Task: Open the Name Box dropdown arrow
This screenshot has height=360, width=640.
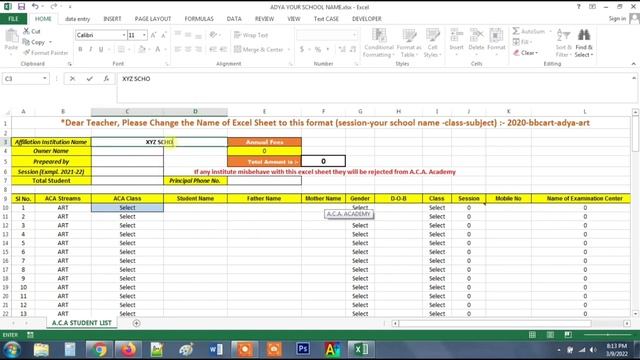Action: click(x=44, y=78)
